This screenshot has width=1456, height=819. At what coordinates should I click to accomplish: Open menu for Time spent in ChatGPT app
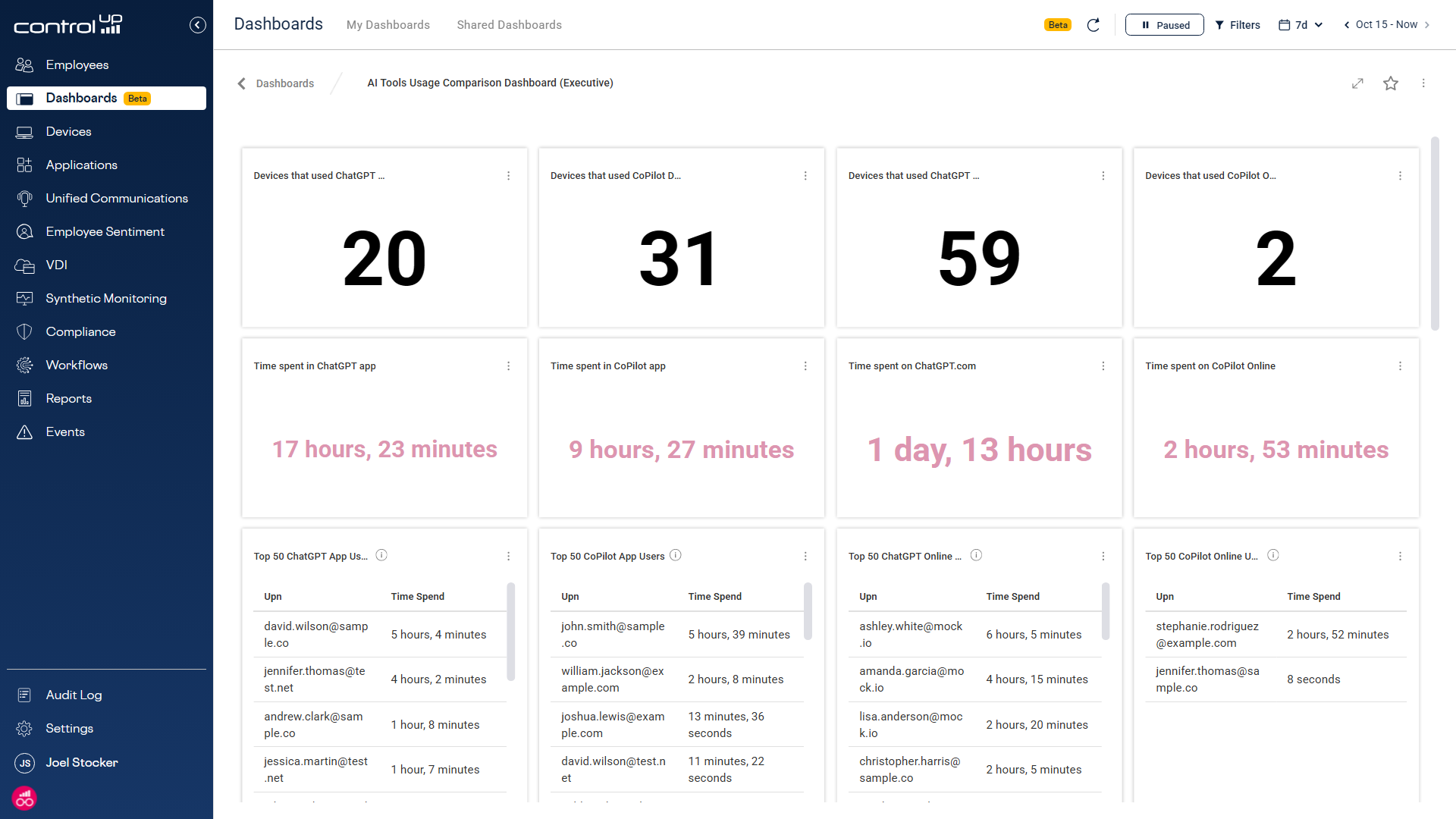click(508, 366)
